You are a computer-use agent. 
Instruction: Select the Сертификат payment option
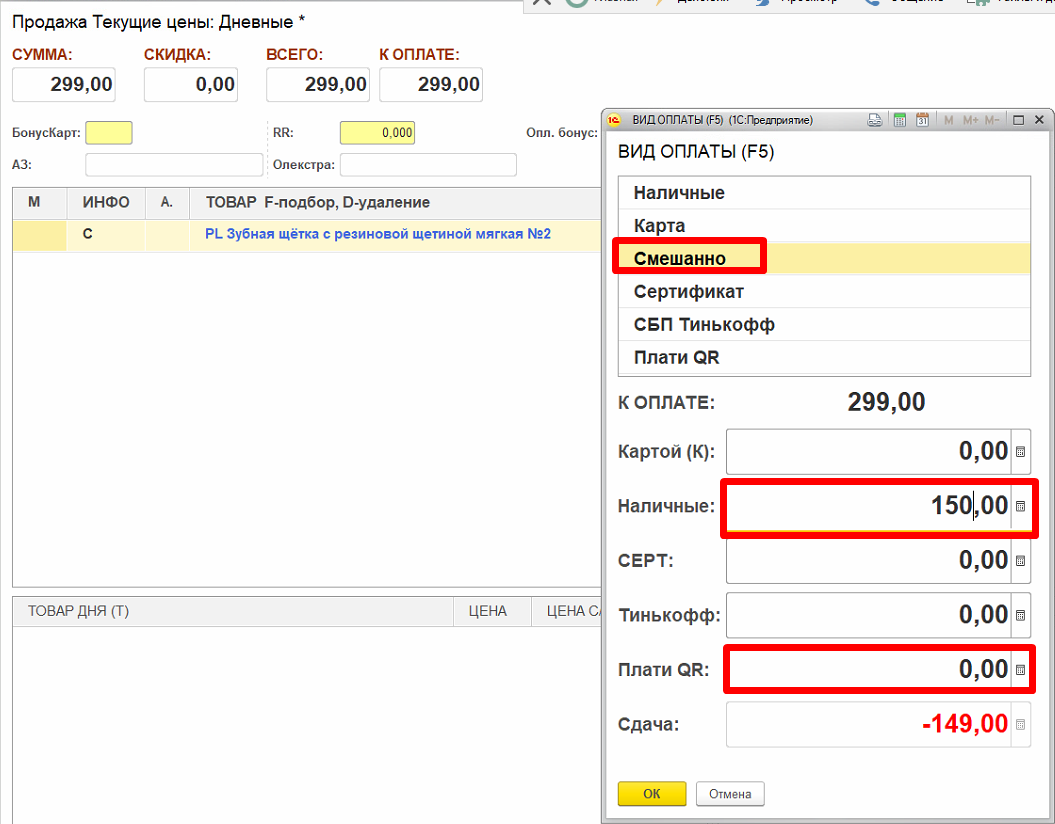689,292
